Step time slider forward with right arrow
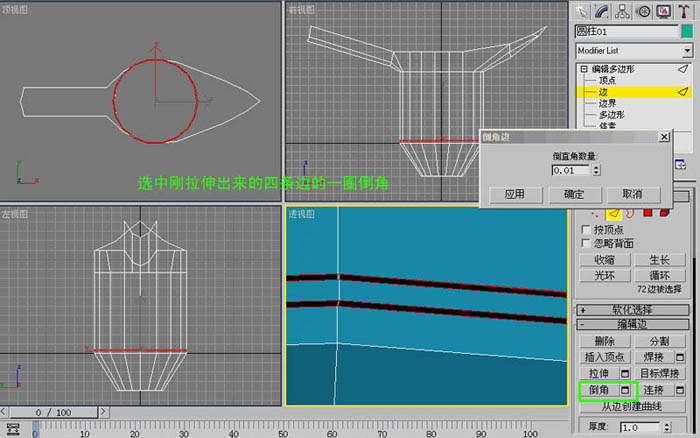This screenshot has width=700, height=438. [x=103, y=412]
